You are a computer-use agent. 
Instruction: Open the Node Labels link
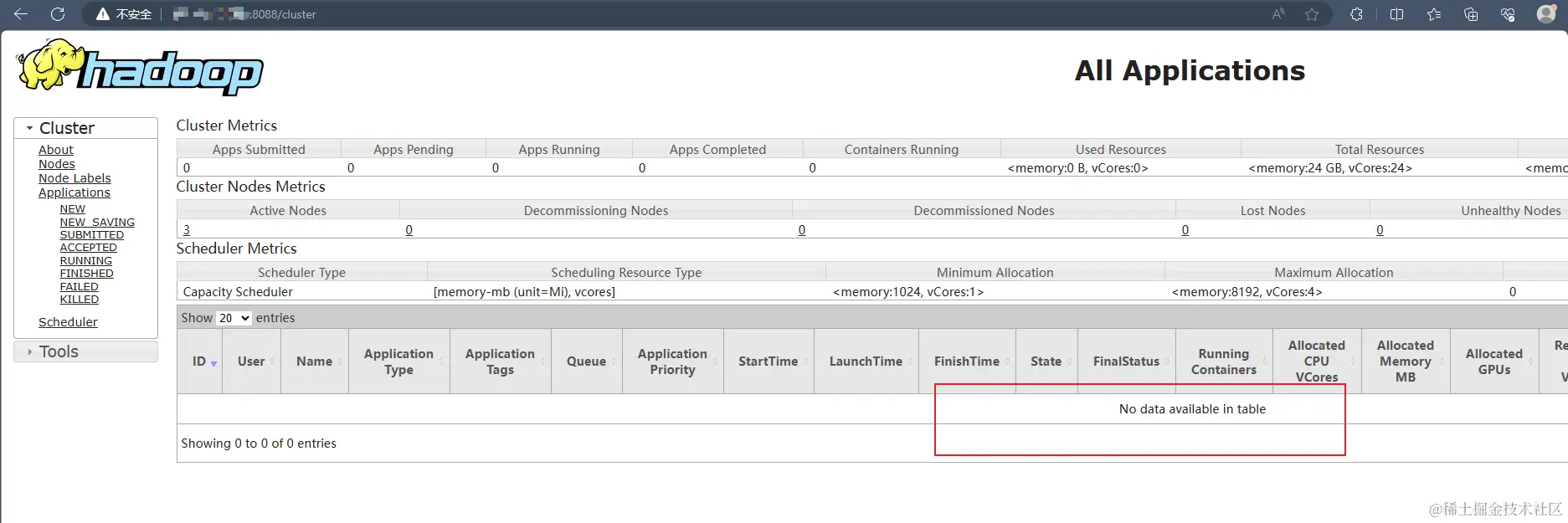(75, 178)
